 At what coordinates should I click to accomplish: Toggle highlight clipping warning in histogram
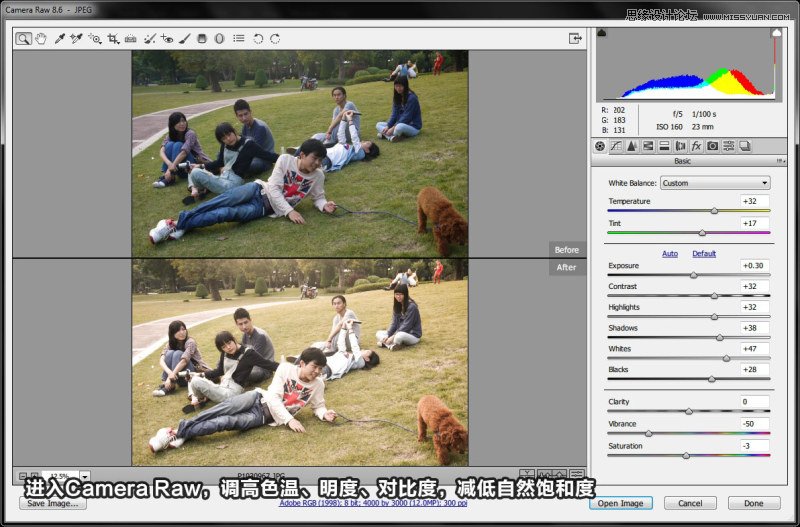775,33
